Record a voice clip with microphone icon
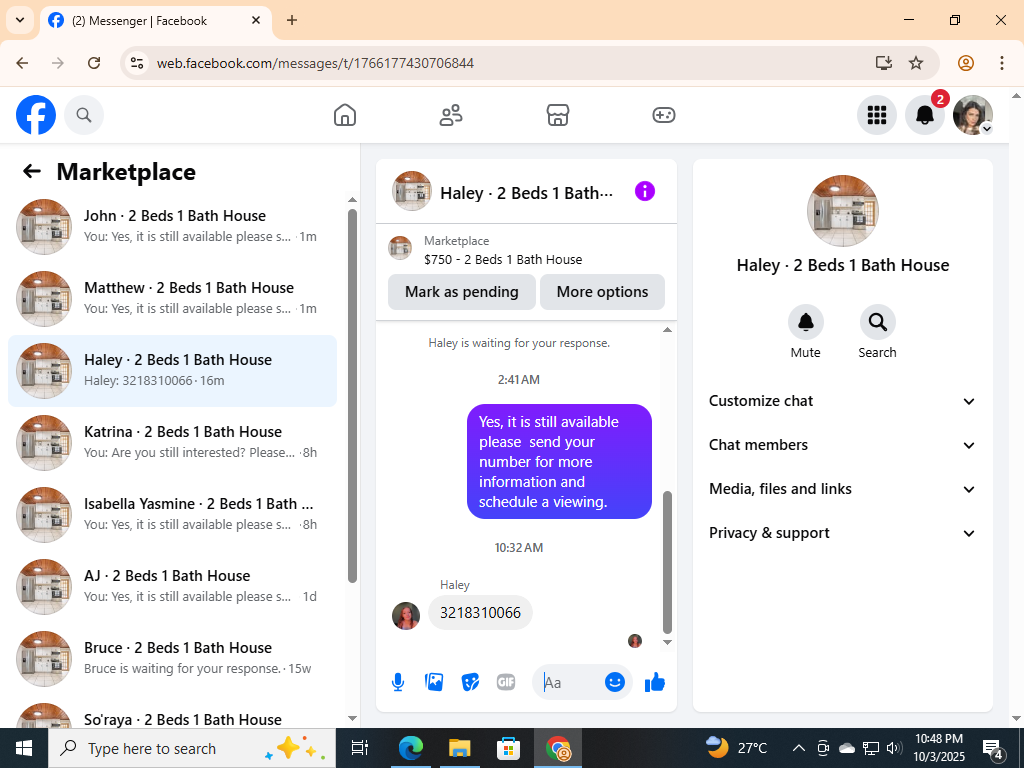Viewport: 1024px width, 768px height. [398, 682]
